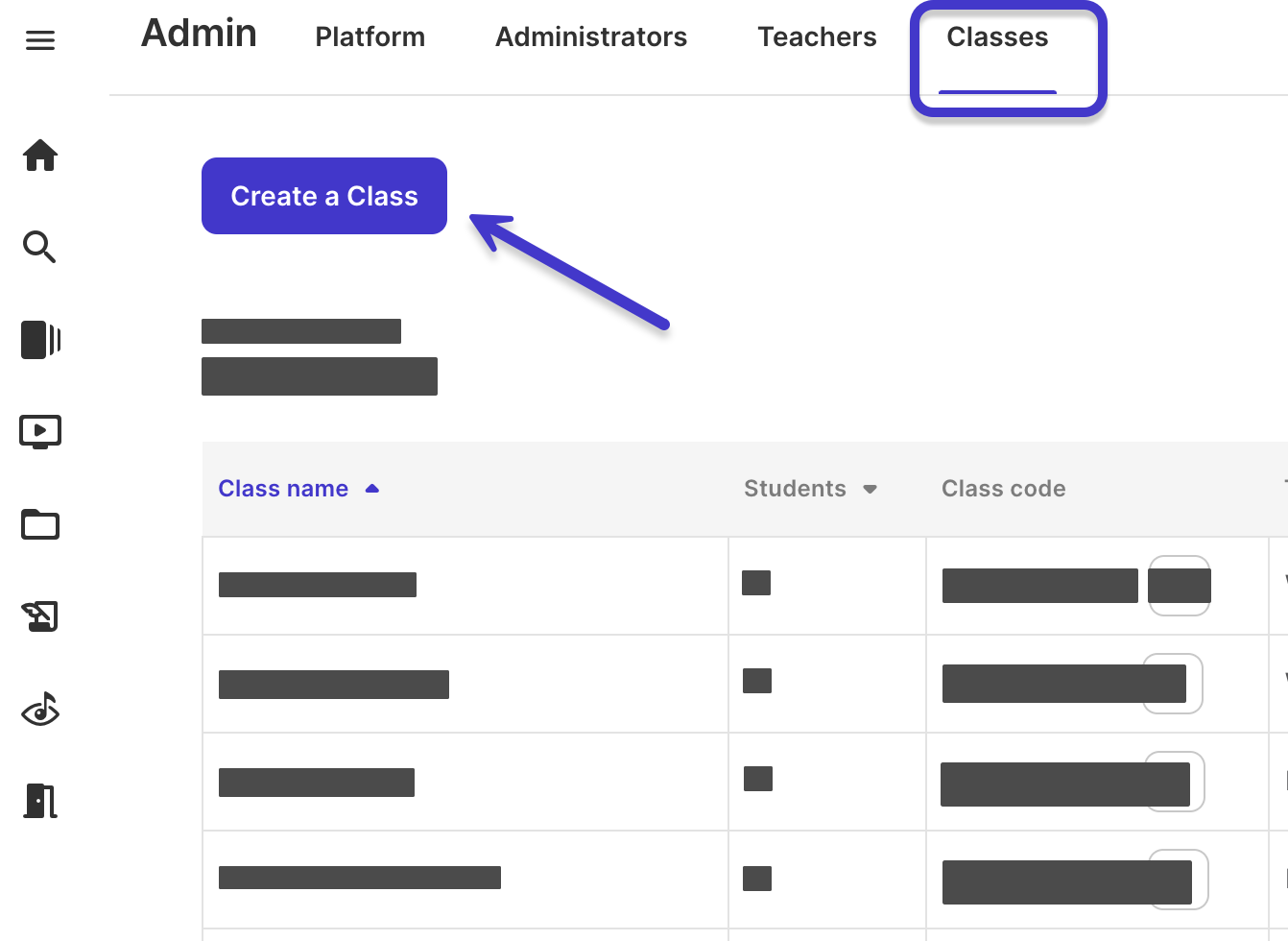
Task: Open the hamburger menu
Action: point(40,40)
